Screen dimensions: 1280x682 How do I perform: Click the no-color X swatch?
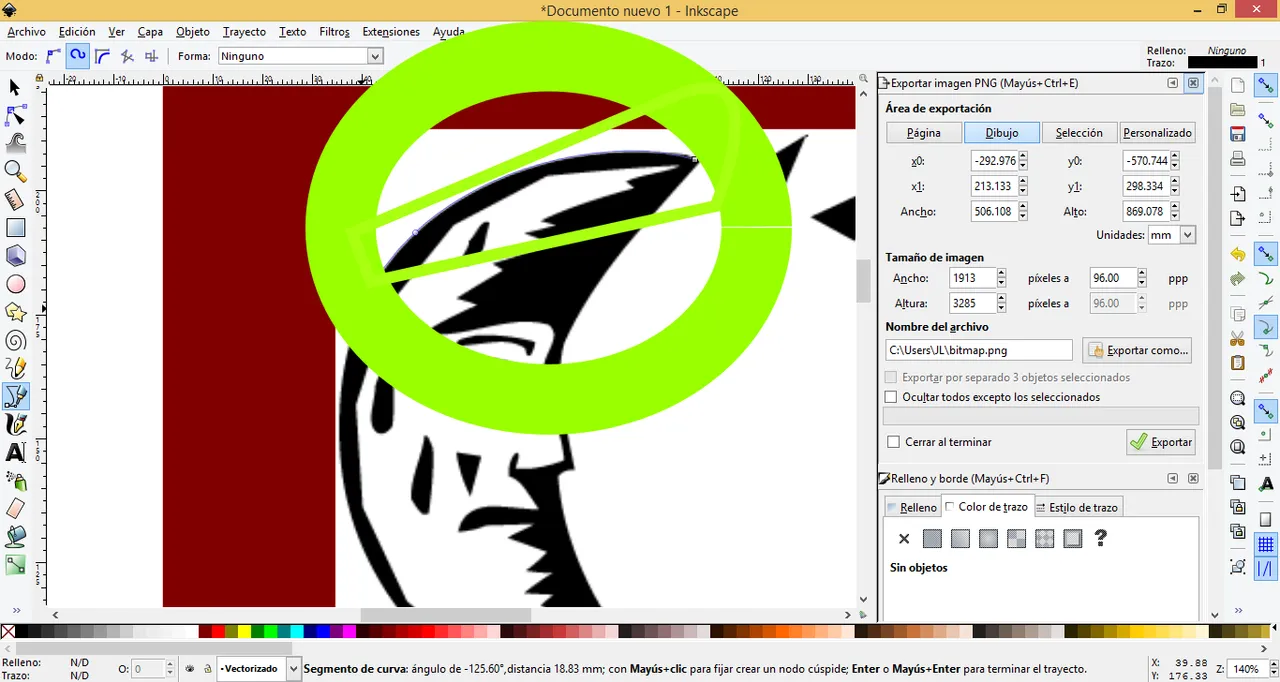click(8, 631)
